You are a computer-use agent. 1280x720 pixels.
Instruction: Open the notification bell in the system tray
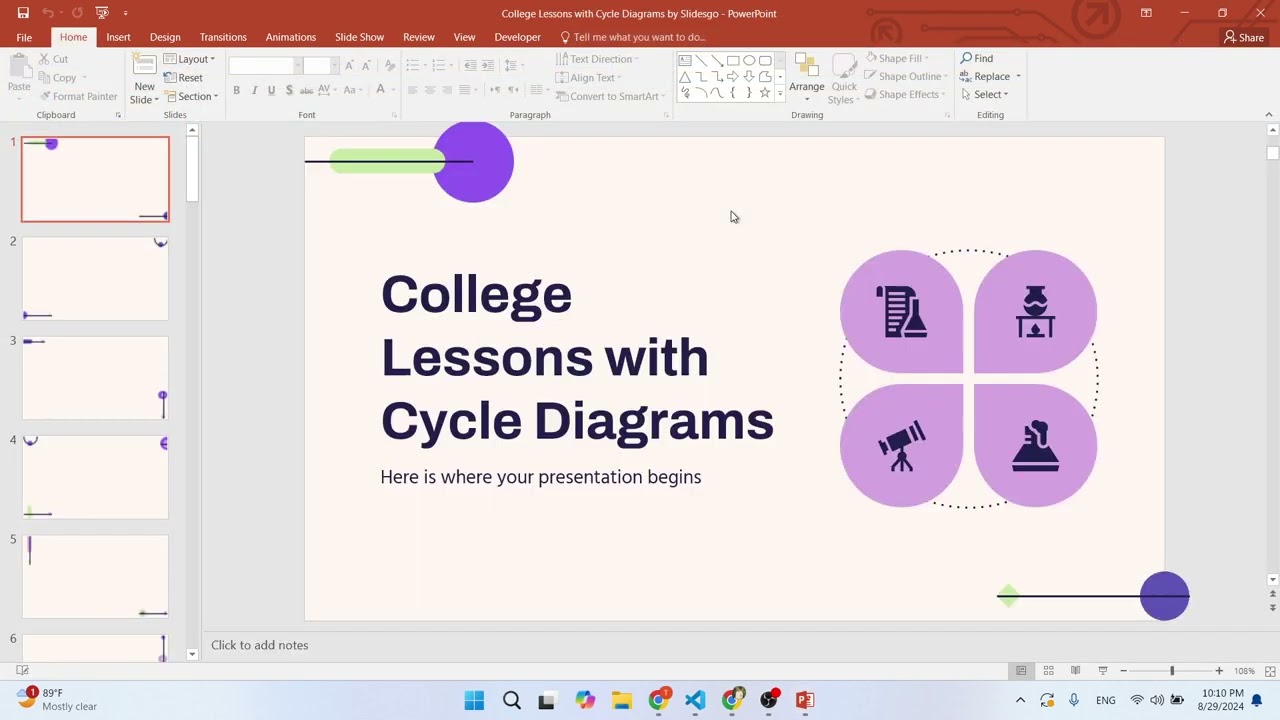coord(1257,700)
